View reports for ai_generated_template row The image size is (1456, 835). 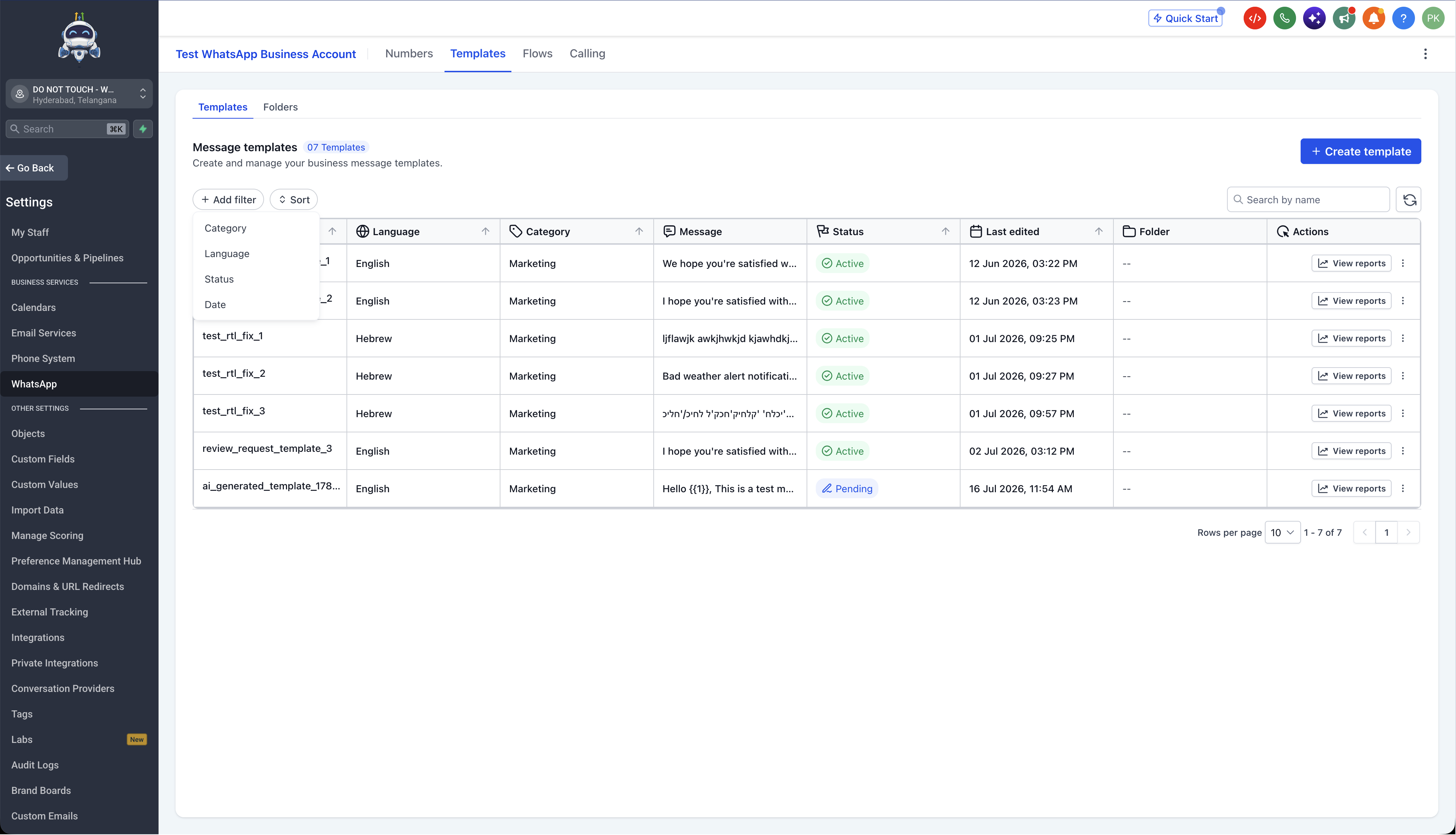1351,489
